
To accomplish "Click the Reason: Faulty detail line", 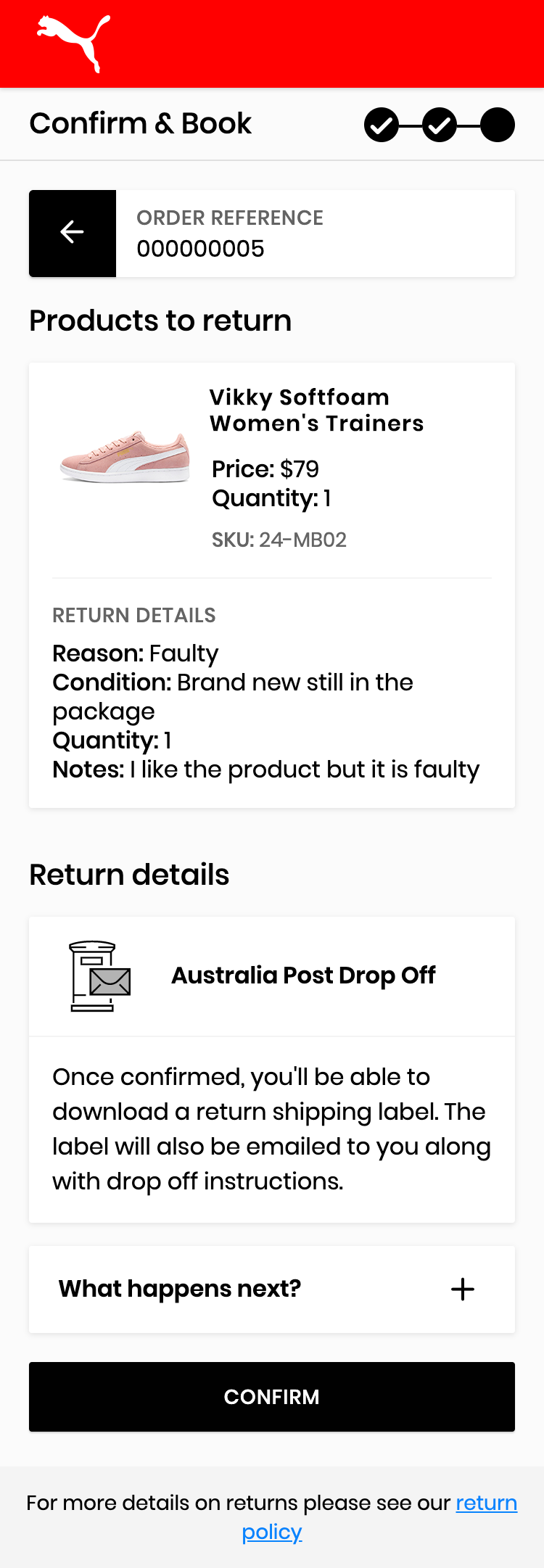I will click(x=136, y=653).
